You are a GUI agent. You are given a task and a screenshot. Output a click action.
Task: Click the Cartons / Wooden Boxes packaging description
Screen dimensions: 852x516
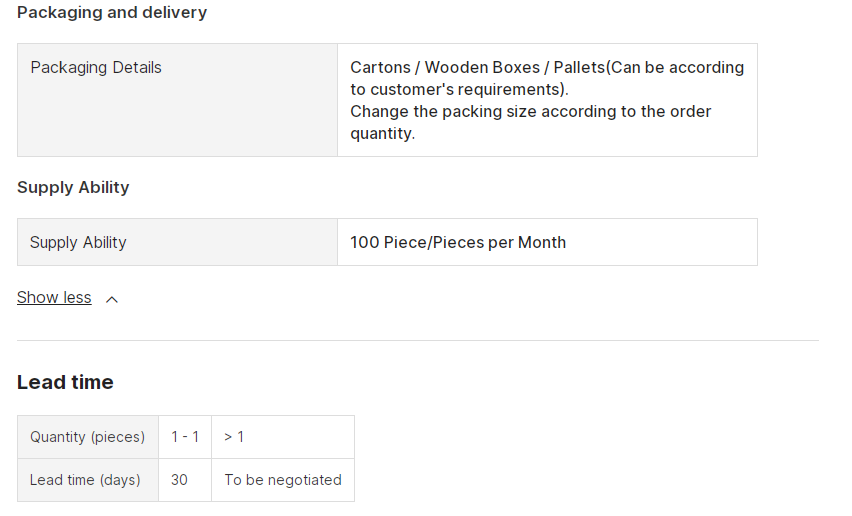click(547, 100)
